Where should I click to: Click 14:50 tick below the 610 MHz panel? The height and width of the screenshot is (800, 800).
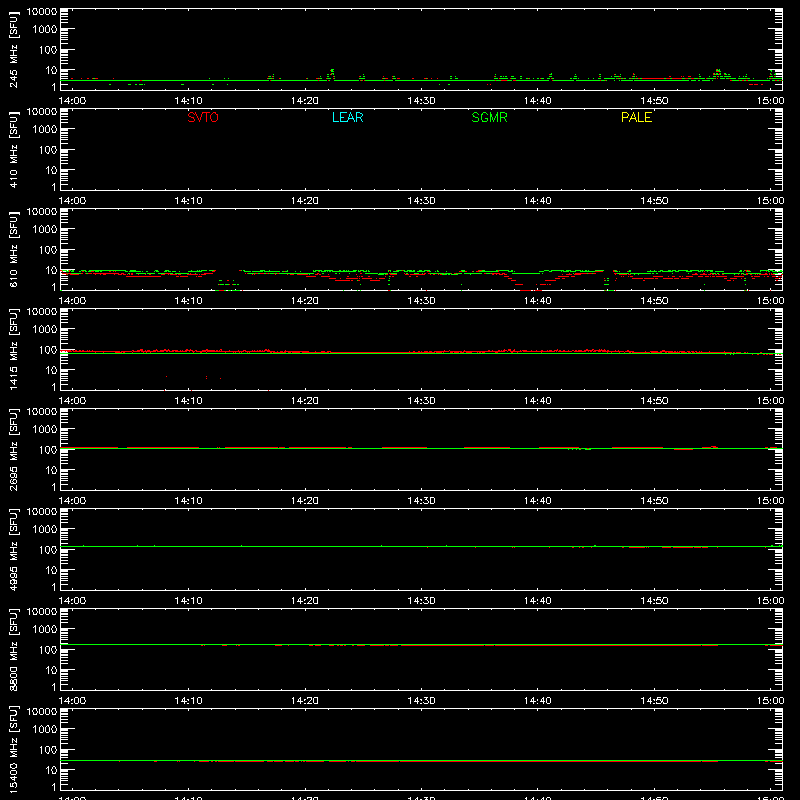tap(654, 301)
